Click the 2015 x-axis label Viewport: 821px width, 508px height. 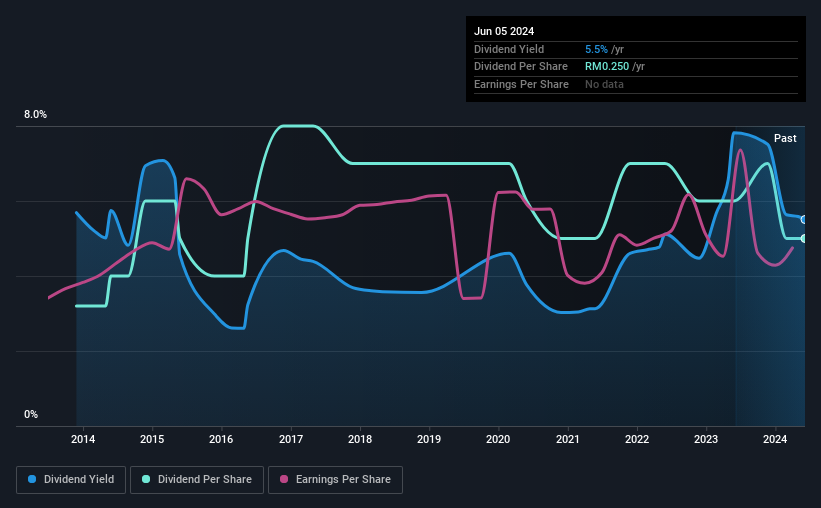(152, 439)
